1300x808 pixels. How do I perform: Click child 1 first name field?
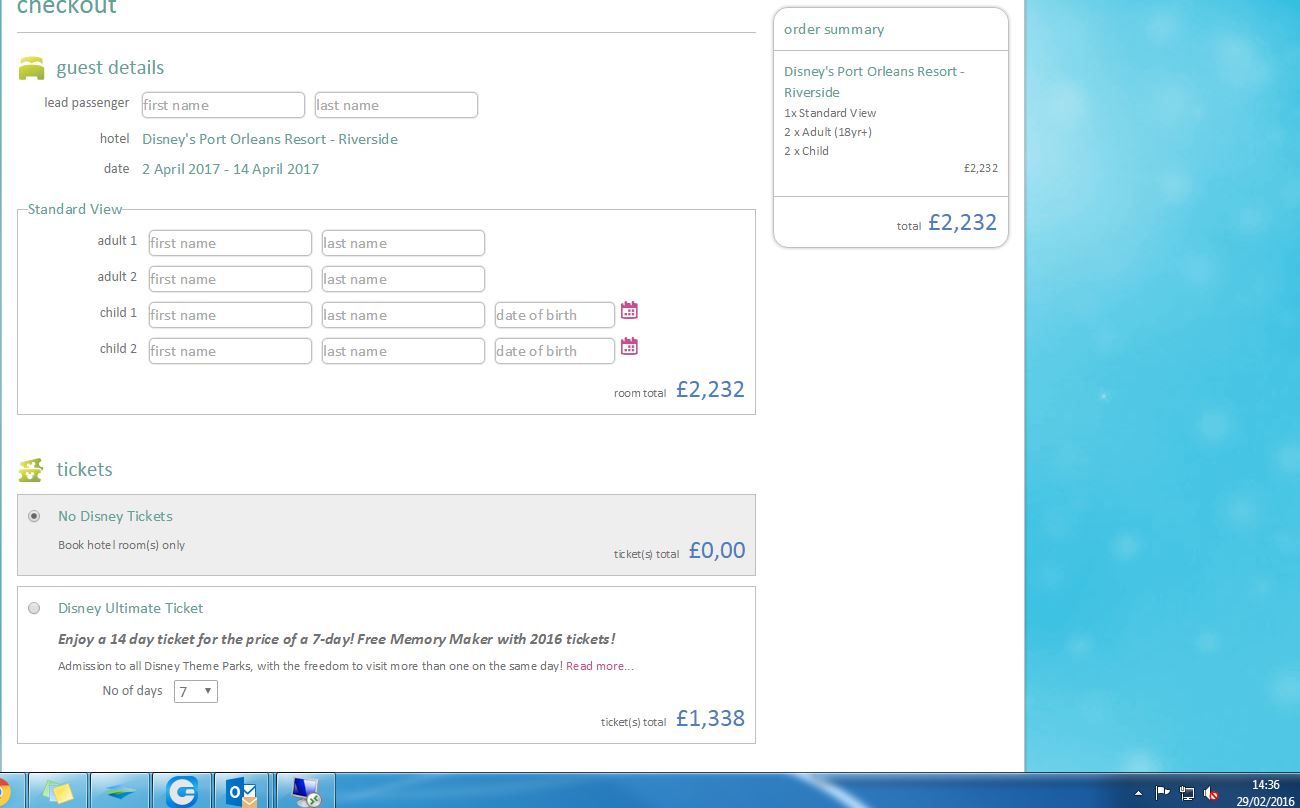pos(230,315)
